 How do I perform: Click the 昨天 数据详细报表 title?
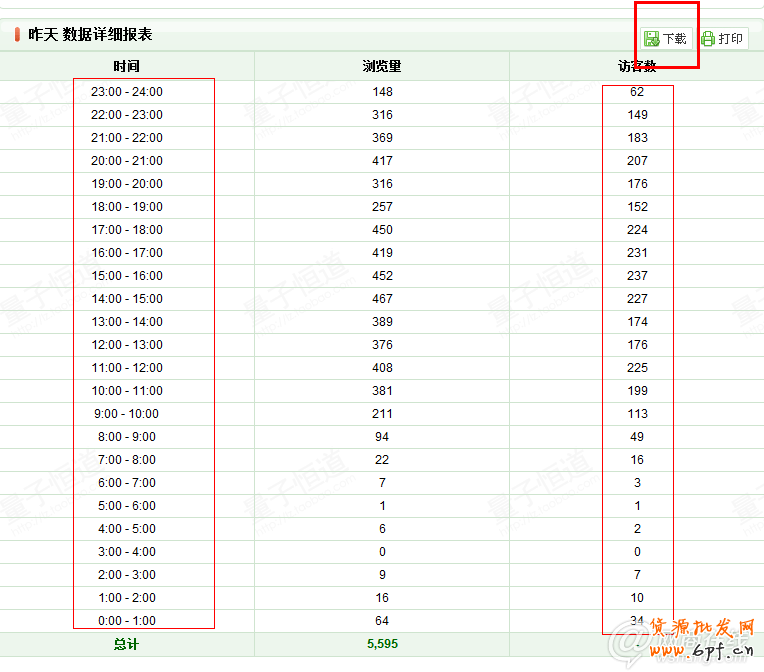pos(90,35)
